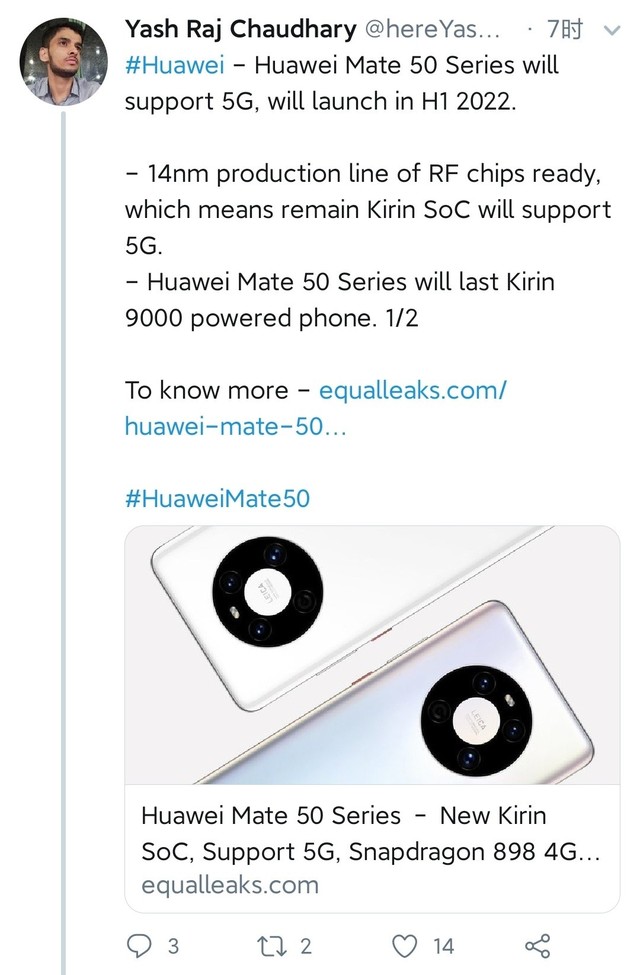The width and height of the screenshot is (640, 975).
Task: Open the #Huawei hashtag
Action: (x=174, y=66)
